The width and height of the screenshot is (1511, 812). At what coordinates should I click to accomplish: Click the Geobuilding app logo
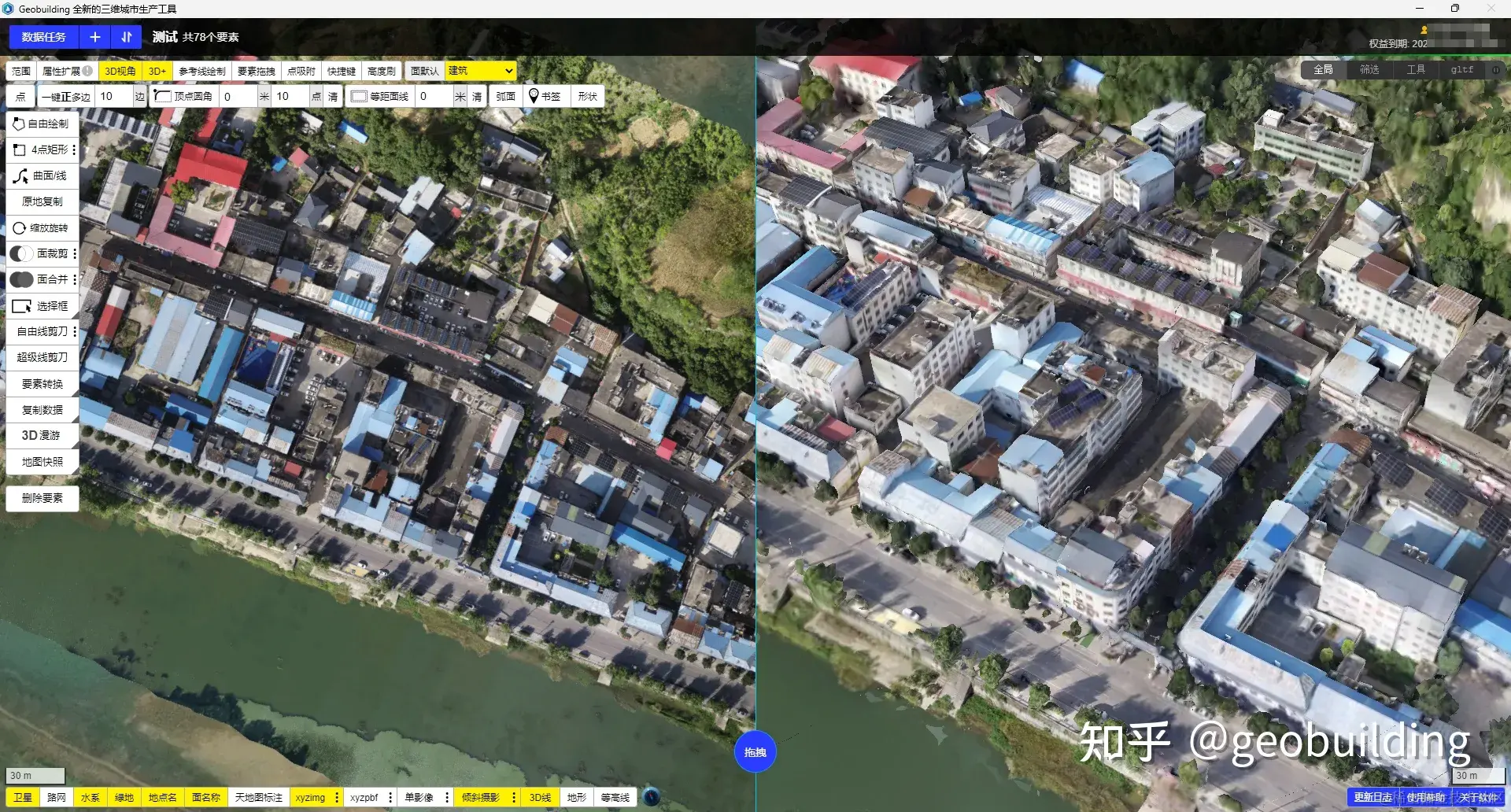8,9
